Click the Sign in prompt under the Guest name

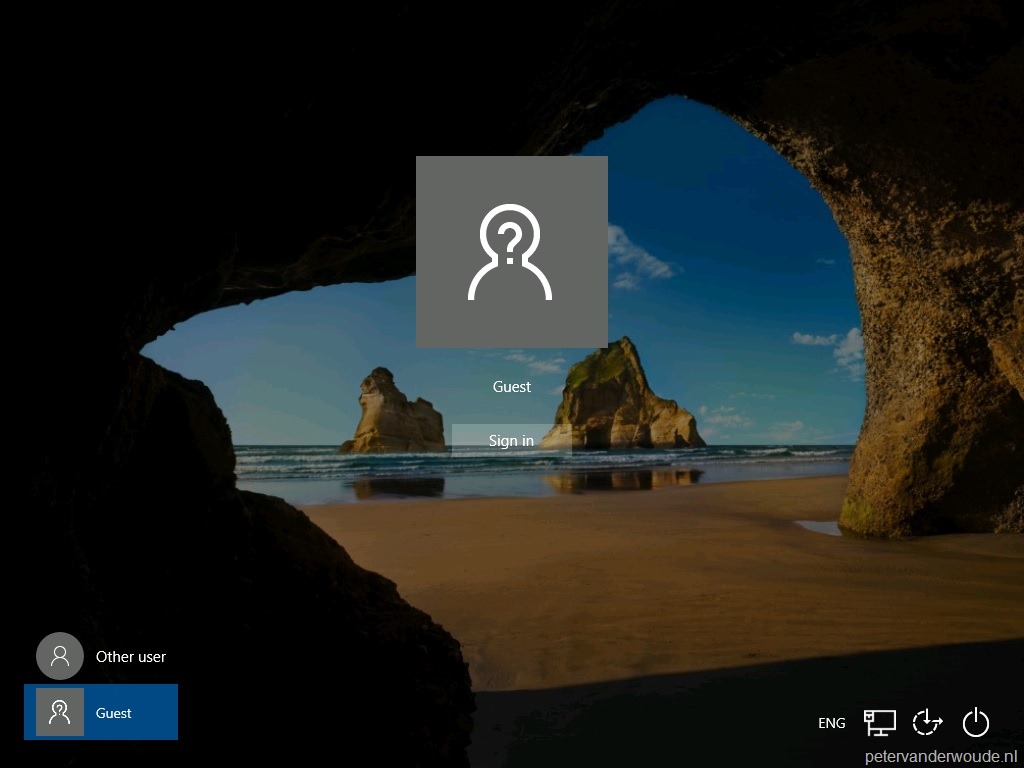[x=511, y=440]
